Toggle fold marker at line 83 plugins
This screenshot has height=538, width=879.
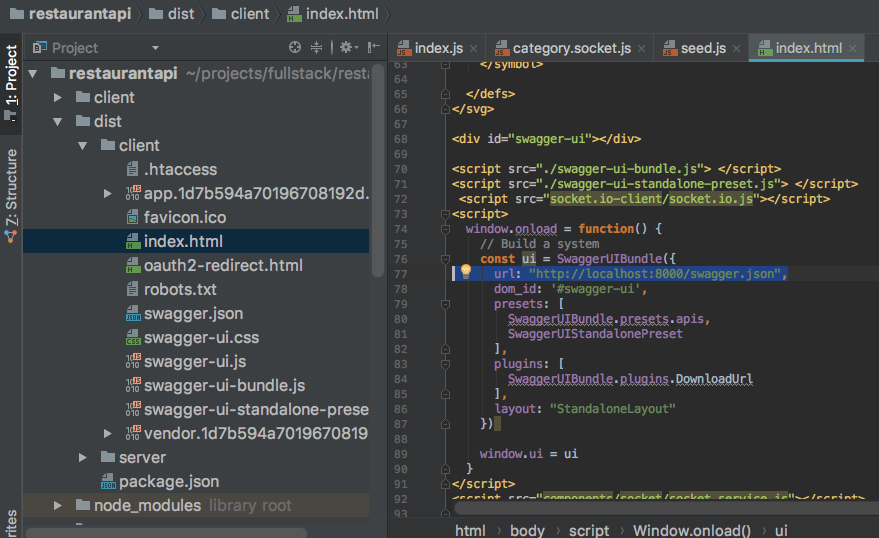445,364
